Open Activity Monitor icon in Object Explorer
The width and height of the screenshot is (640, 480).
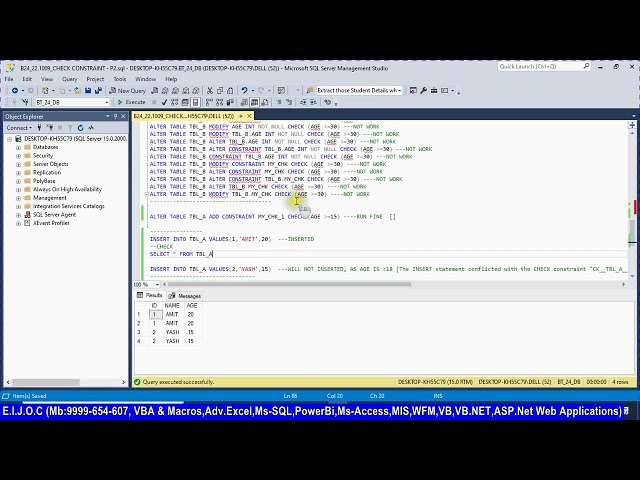click(91, 128)
